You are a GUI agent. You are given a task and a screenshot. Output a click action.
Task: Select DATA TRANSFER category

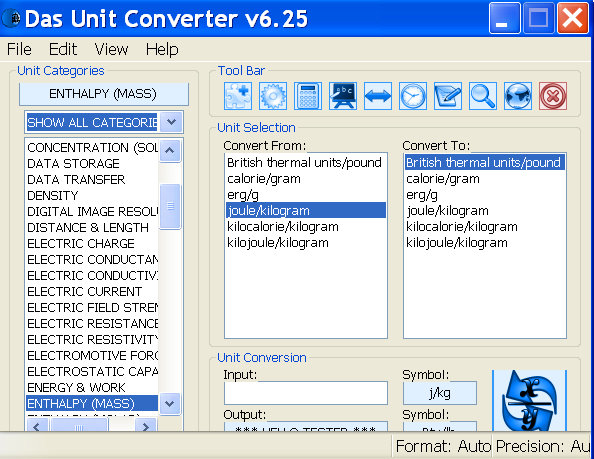(x=92, y=180)
